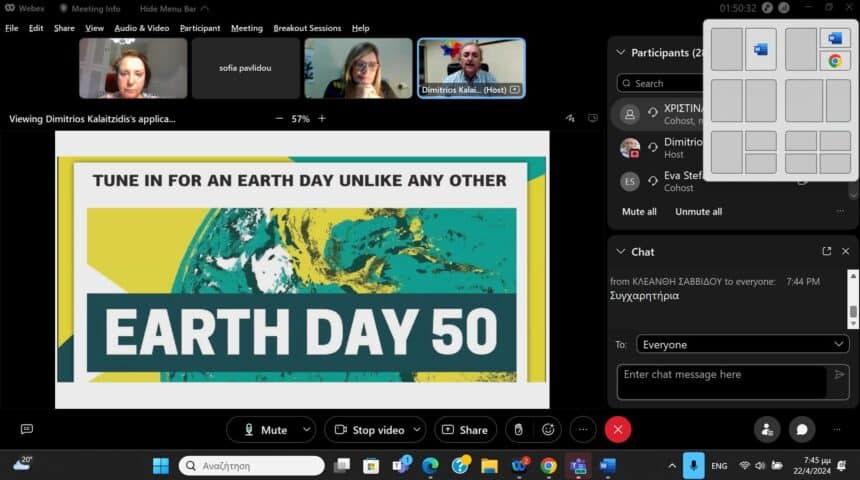Toggle the Chat panel button
The height and width of the screenshot is (480, 860).
(802, 430)
